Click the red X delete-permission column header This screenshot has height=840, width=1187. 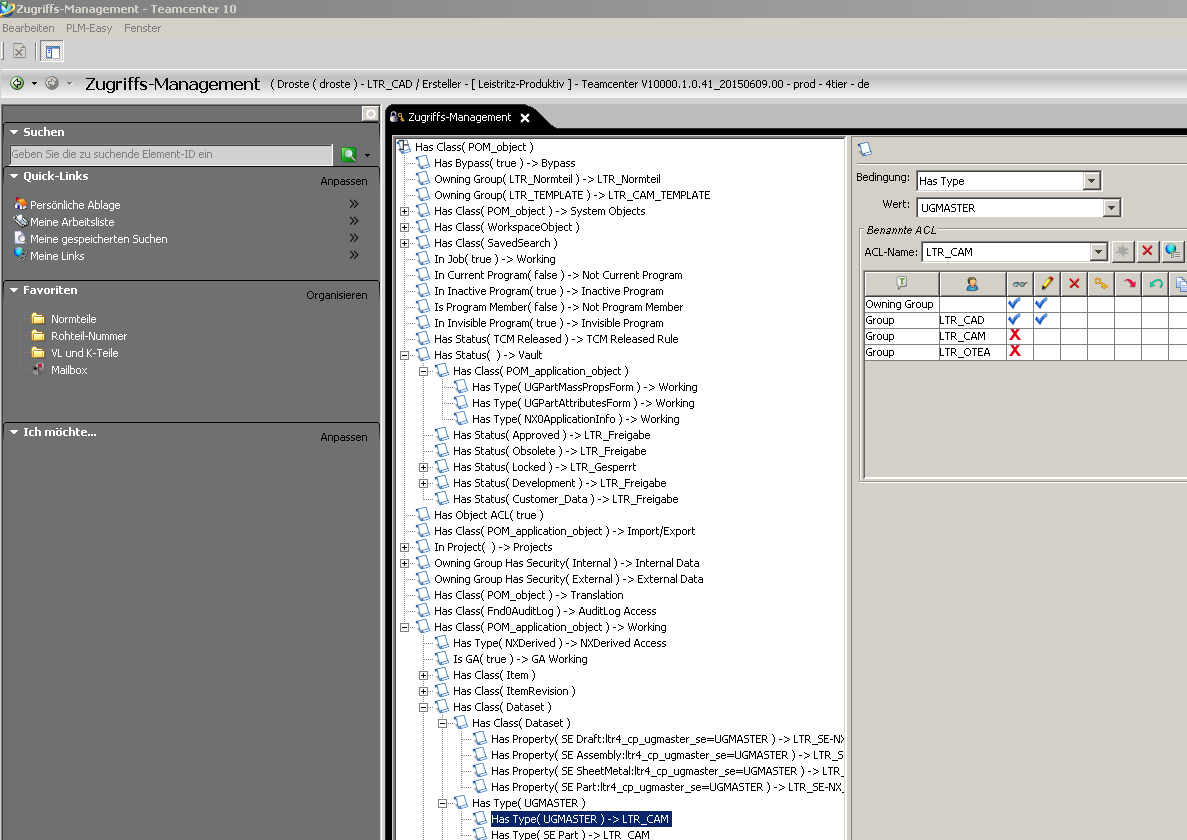click(1074, 284)
